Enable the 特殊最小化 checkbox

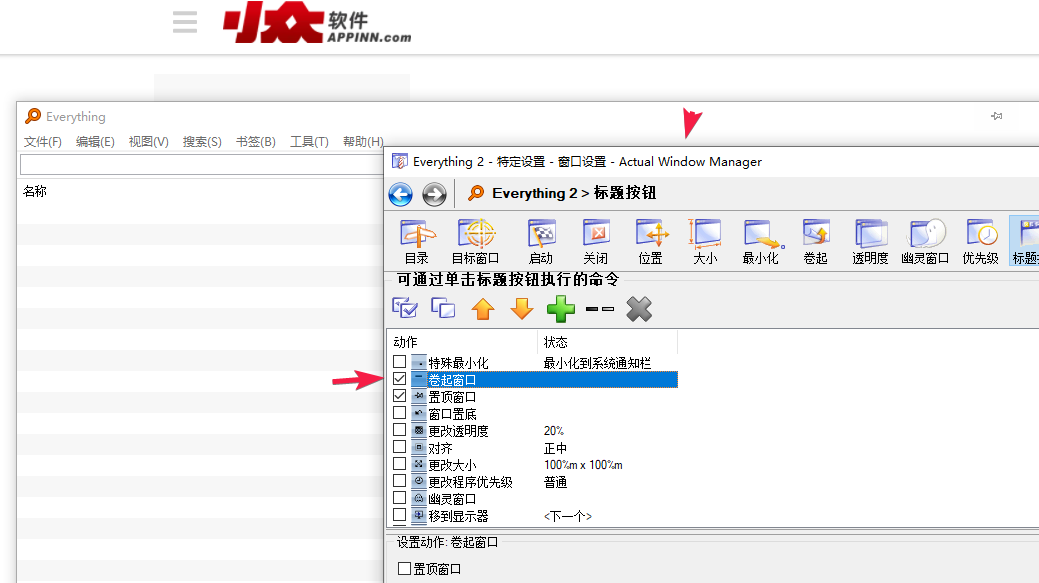click(x=400, y=362)
